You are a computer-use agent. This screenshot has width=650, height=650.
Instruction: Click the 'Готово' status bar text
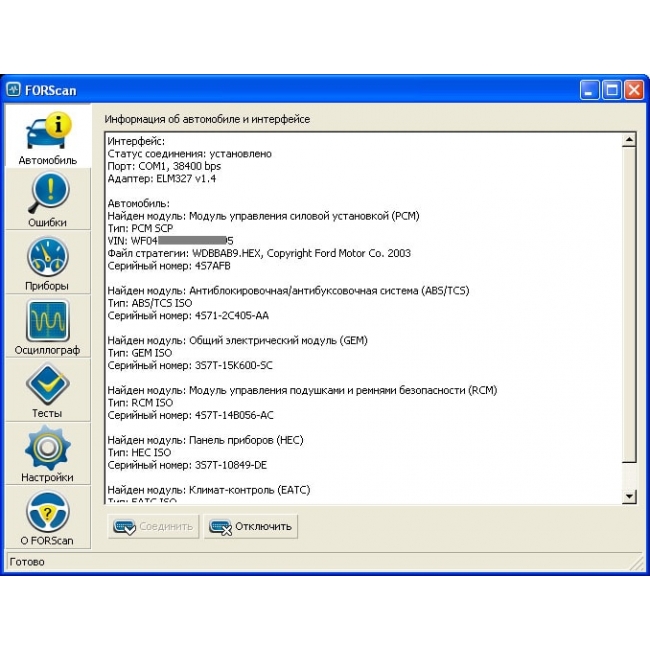pyautogui.click(x=27, y=562)
